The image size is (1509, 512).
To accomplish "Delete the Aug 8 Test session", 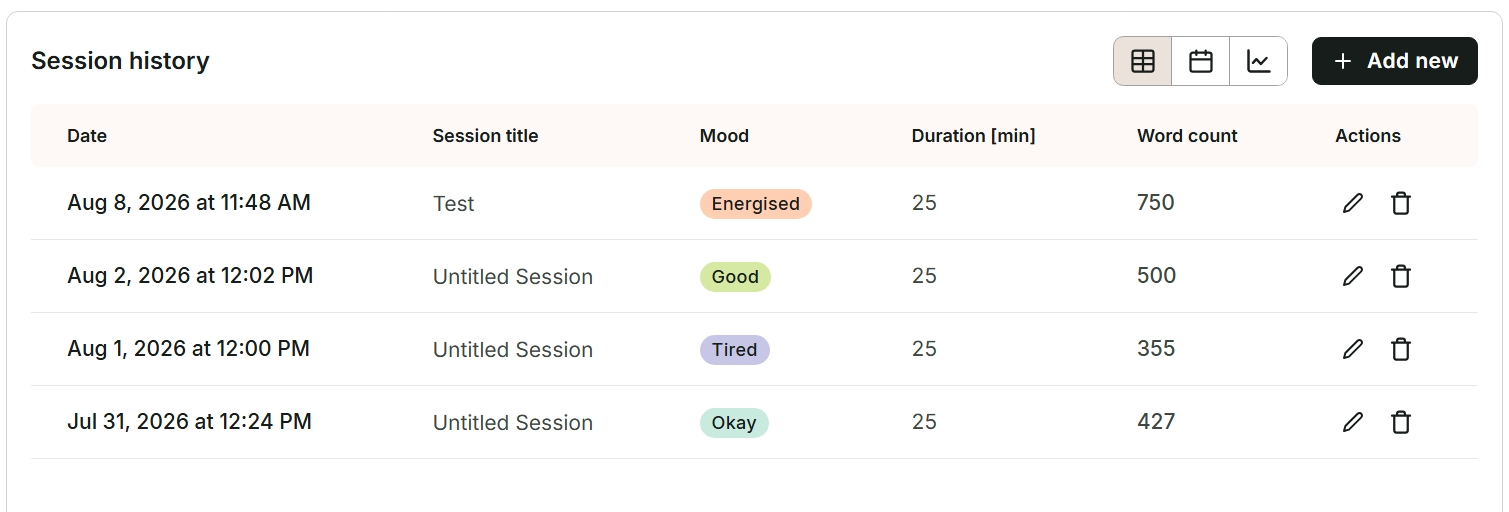I will (1401, 203).
